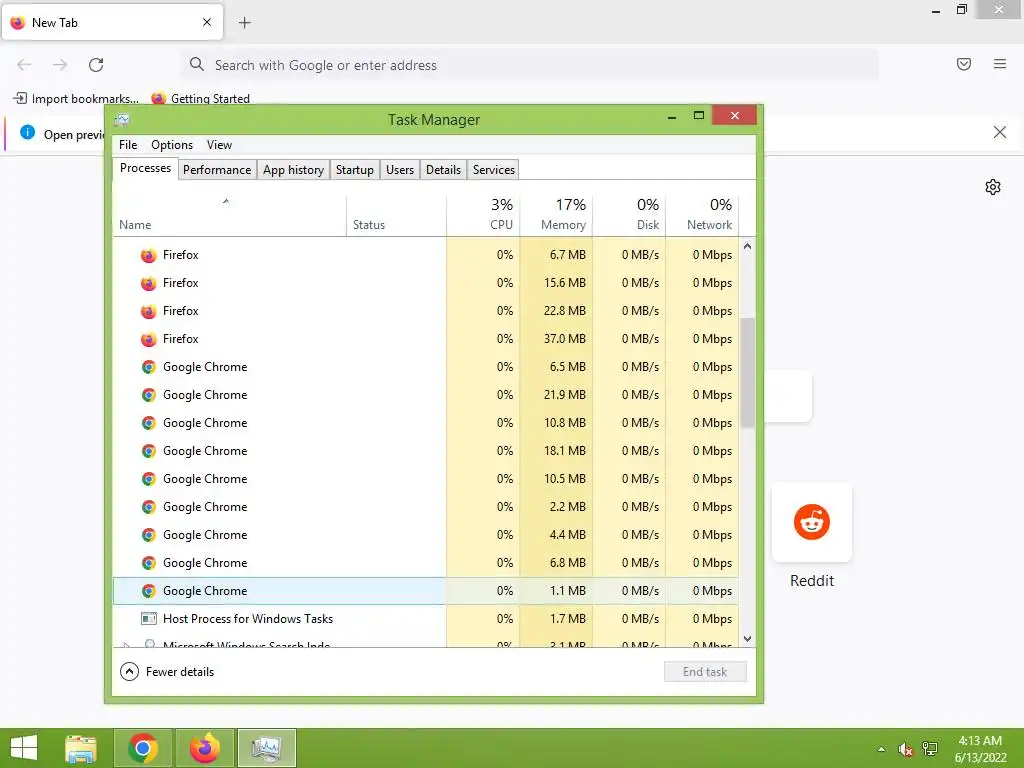1024x768 pixels.
Task: Open Windows Start button
Action: [24, 748]
